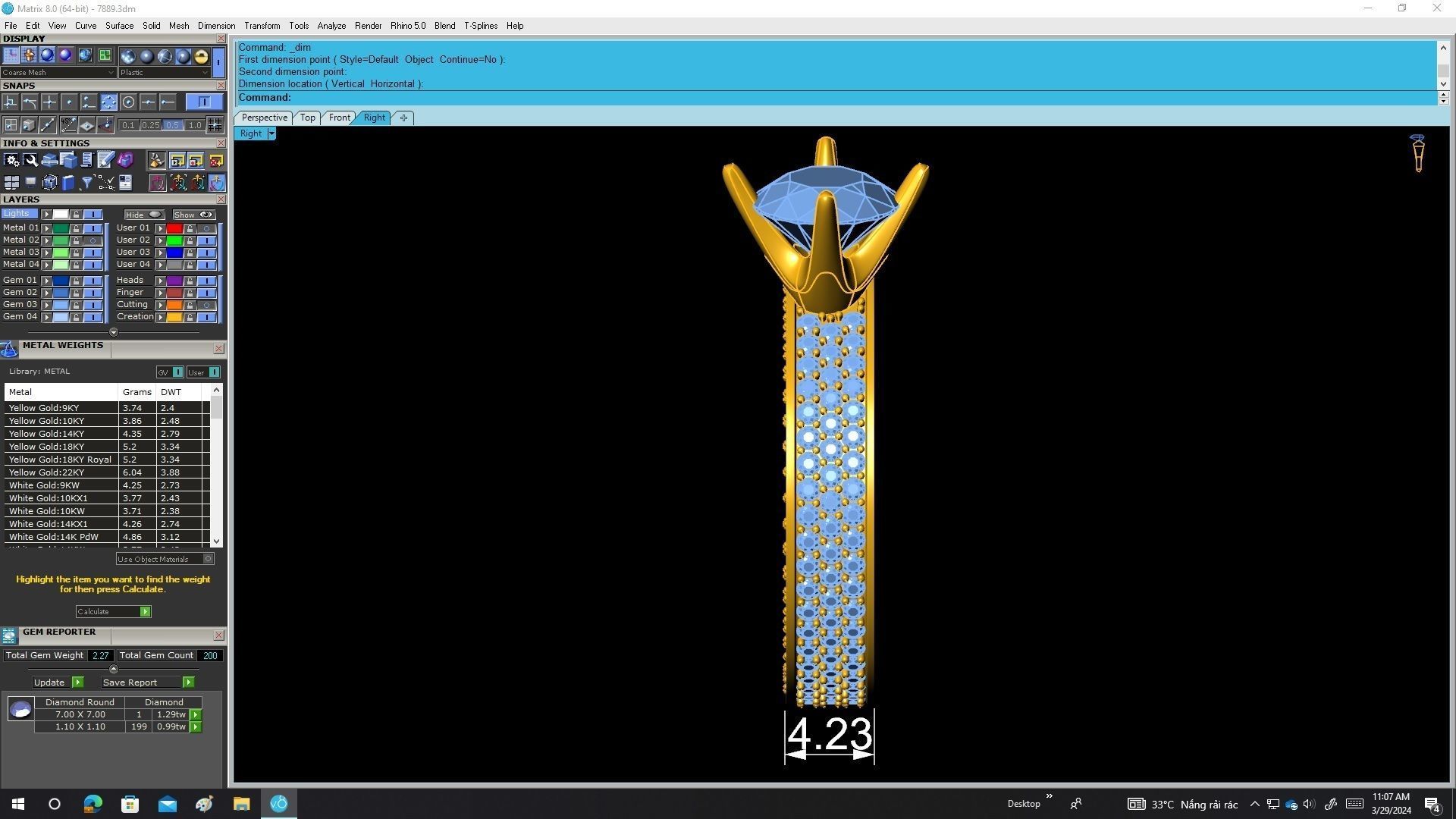This screenshot has height=819, width=1456.
Task: Toggle the Cutting layer visibility on
Action: [x=206, y=305]
